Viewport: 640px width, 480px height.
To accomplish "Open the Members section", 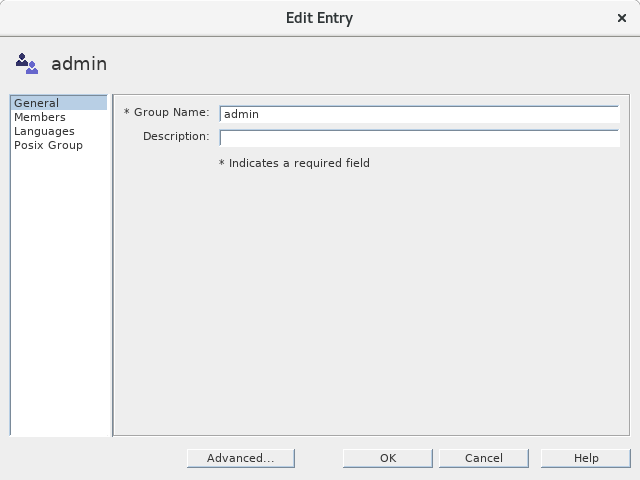I will pyautogui.click(x=40, y=117).
